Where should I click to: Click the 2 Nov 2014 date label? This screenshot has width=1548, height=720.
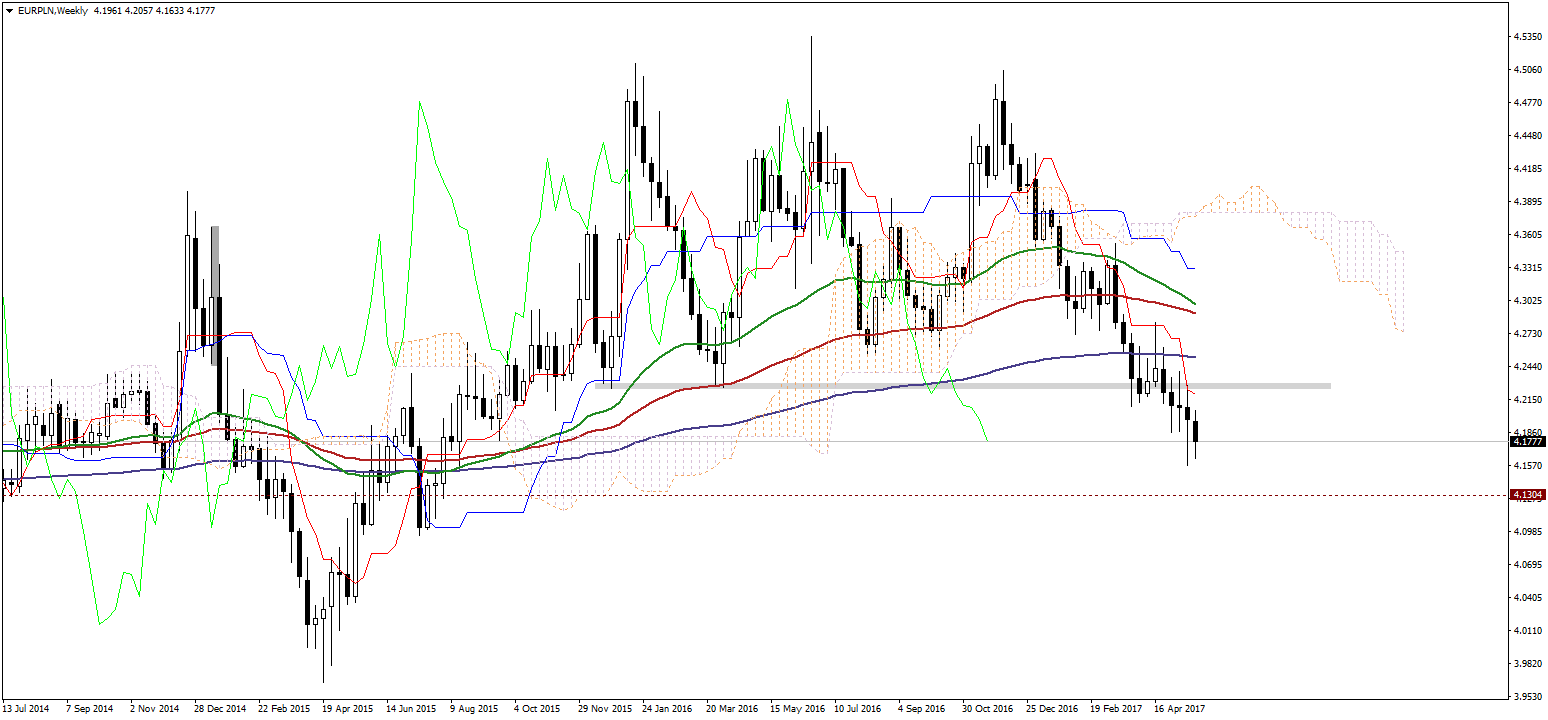pos(155,708)
